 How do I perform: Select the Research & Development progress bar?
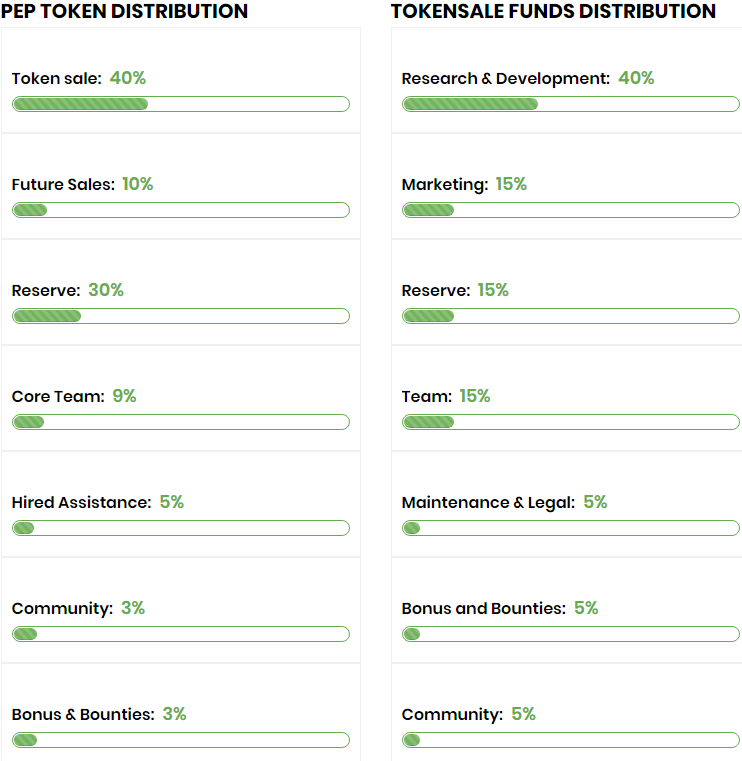[570, 104]
